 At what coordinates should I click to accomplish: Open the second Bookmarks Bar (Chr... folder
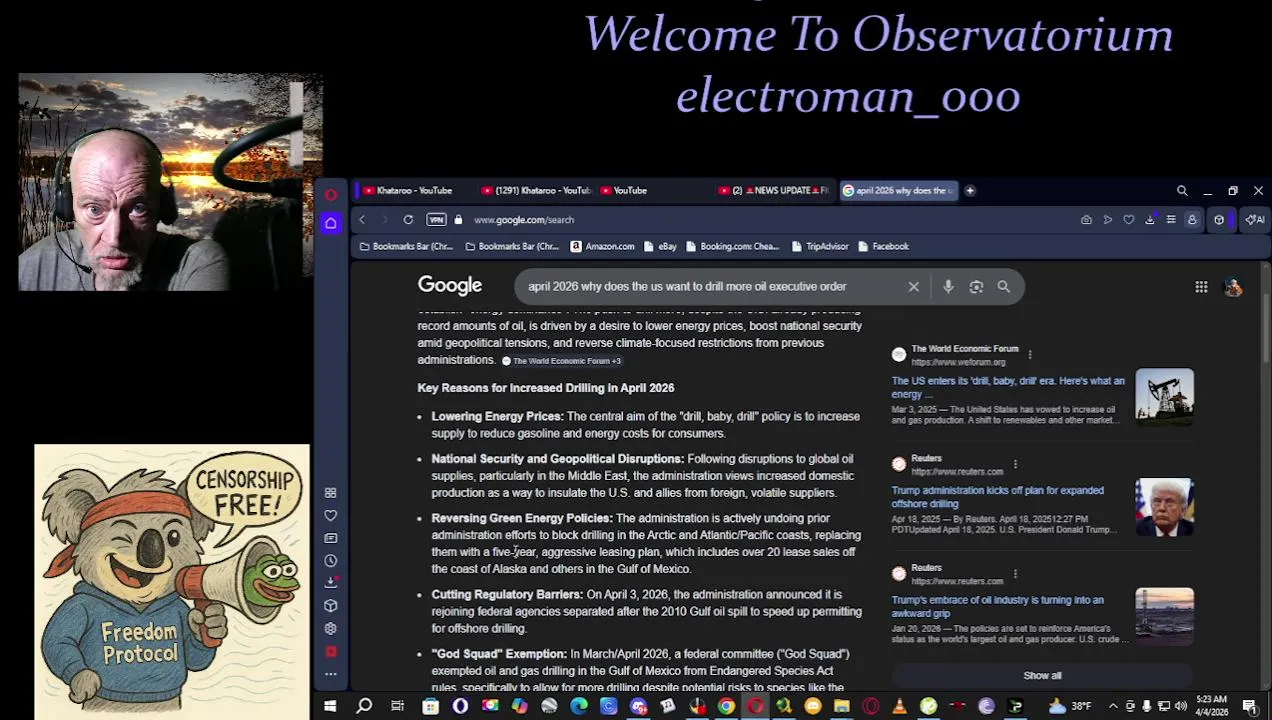pos(512,246)
